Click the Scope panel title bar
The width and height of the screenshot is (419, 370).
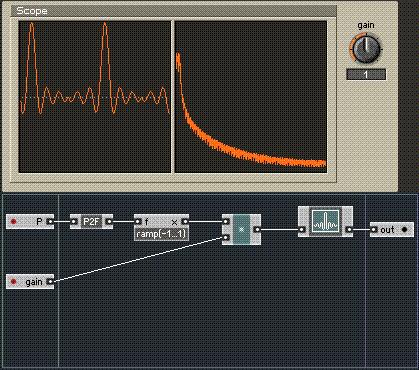(x=173, y=11)
